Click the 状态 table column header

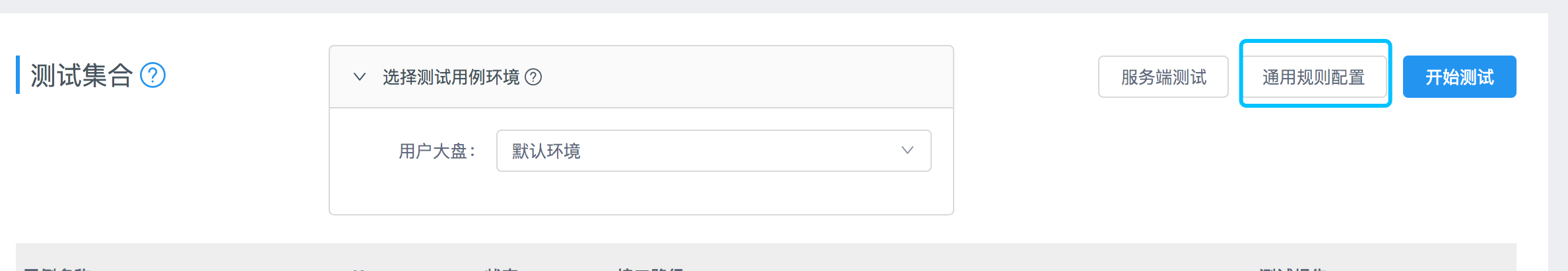click(x=500, y=268)
